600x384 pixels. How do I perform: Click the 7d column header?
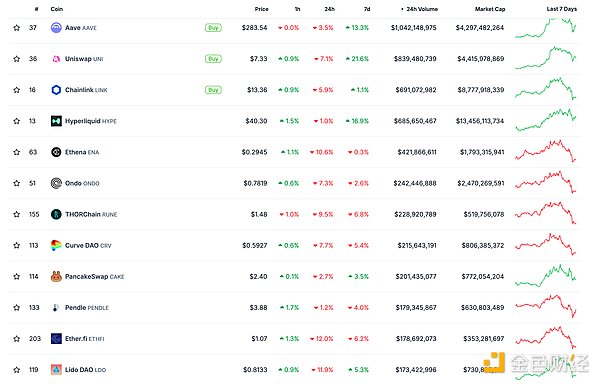point(367,9)
